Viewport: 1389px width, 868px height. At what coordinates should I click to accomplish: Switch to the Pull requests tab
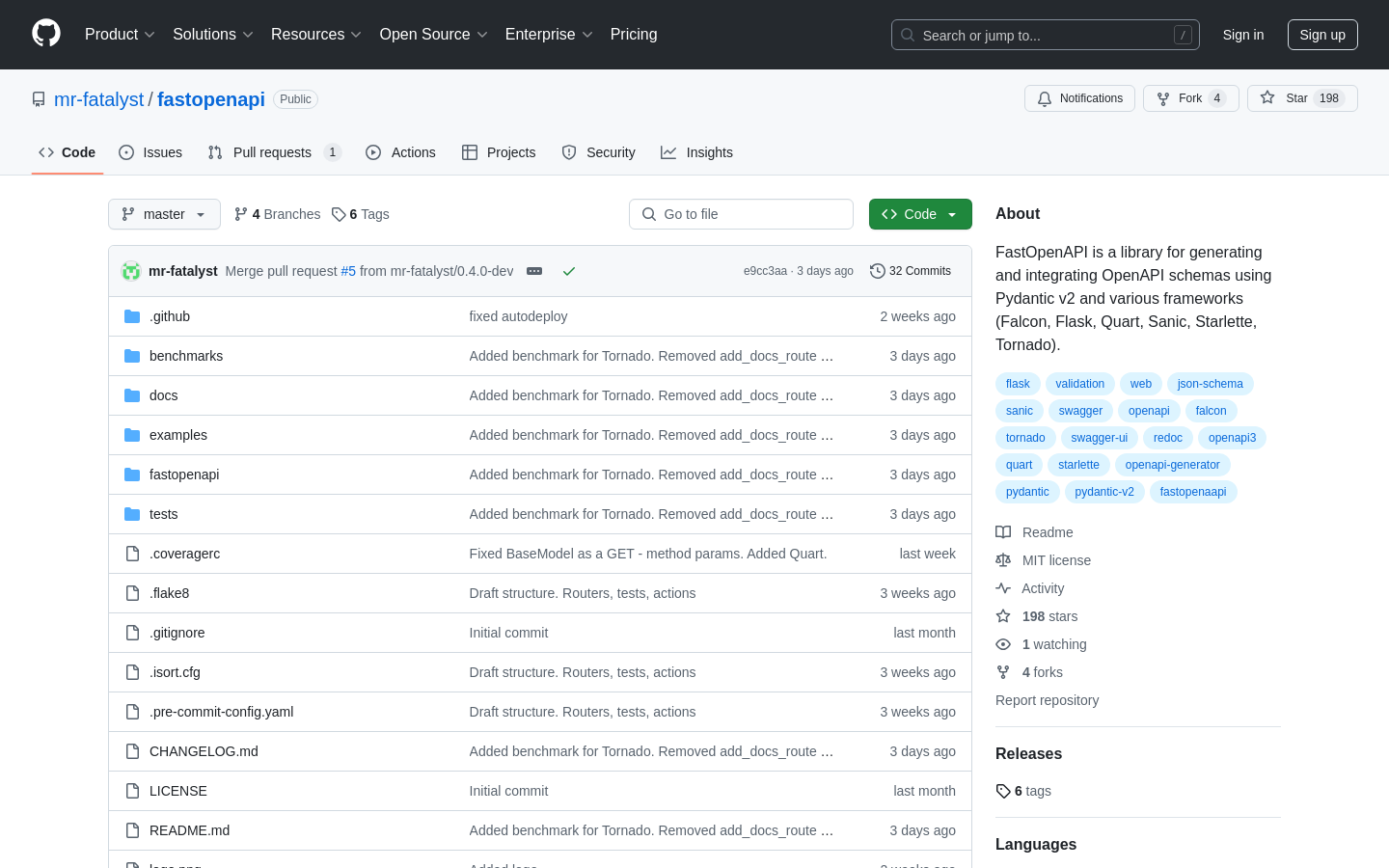coord(274,152)
